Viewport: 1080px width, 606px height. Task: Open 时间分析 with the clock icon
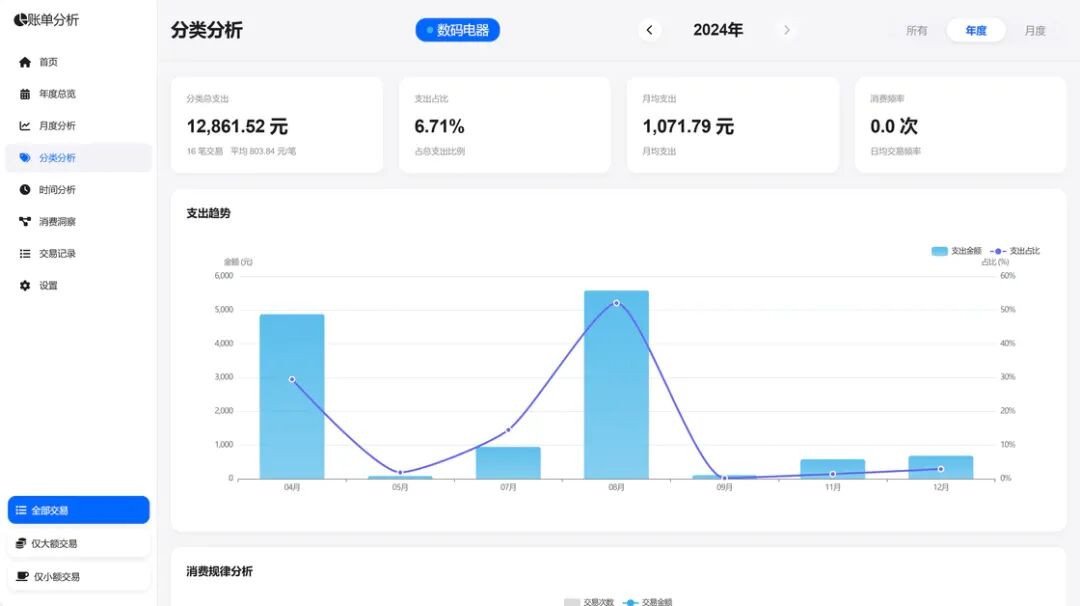click(x=25, y=189)
